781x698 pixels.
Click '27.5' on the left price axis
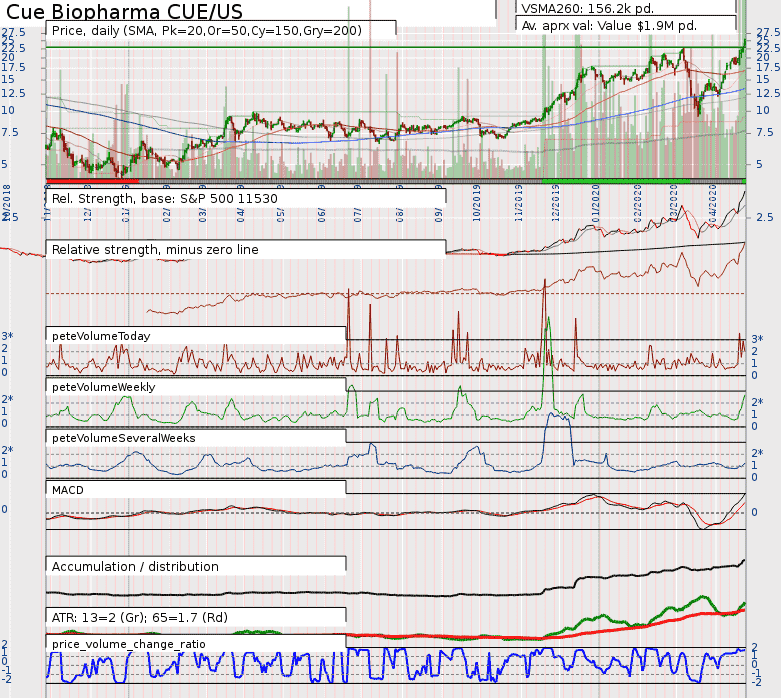(13, 32)
